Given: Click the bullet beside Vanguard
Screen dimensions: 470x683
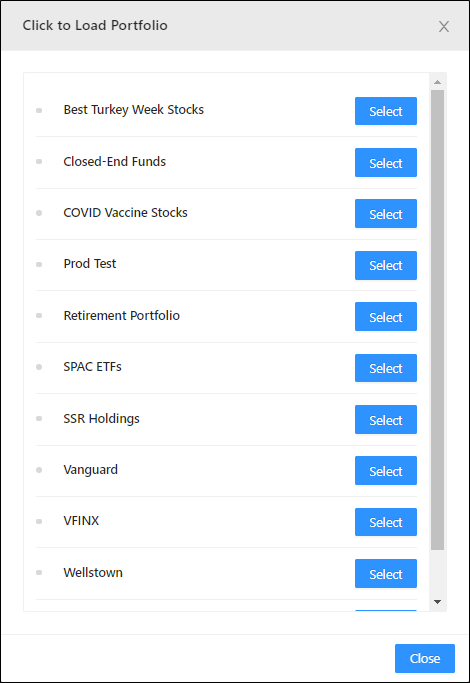Looking at the screenshot, I should pyautogui.click(x=39, y=470).
